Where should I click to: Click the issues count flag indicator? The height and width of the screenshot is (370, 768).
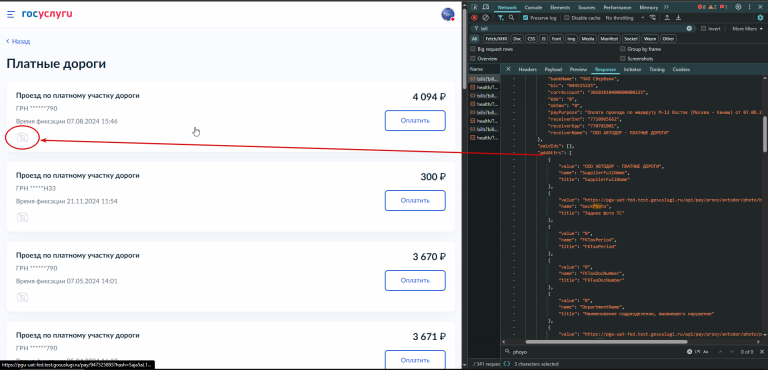click(x=723, y=7)
